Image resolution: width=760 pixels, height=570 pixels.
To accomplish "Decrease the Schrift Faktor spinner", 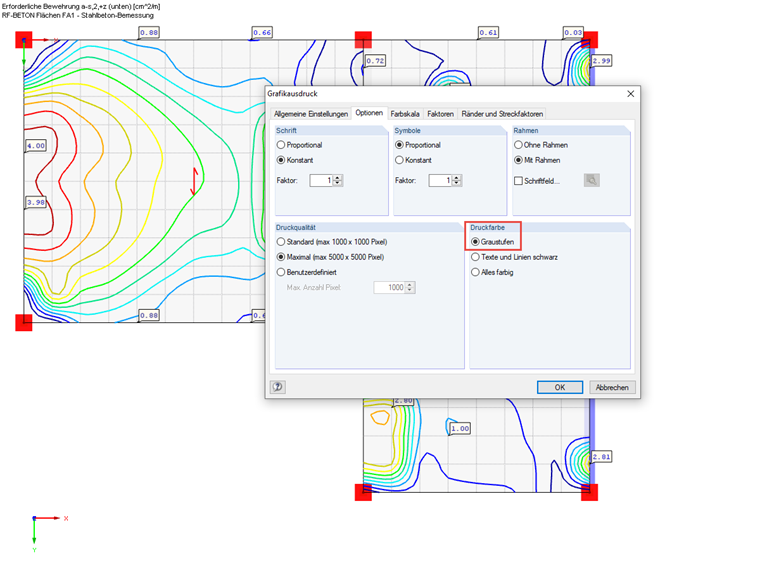I will coord(338,183).
